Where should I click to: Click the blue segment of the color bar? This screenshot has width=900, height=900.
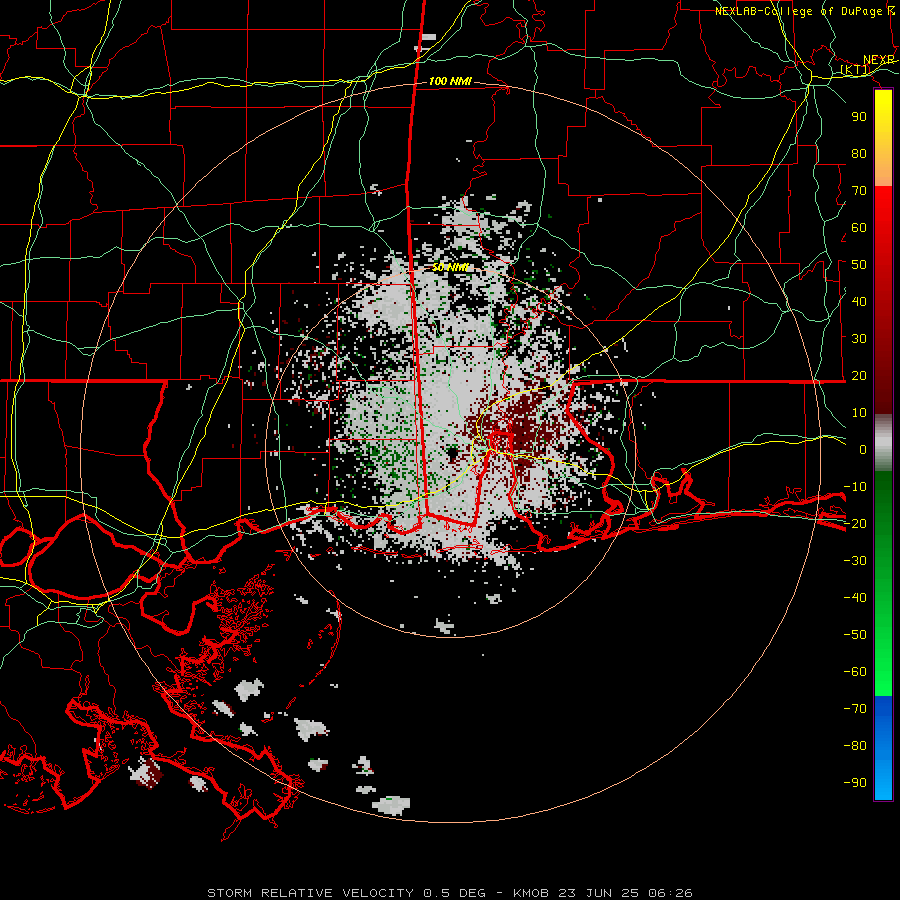pos(883,748)
